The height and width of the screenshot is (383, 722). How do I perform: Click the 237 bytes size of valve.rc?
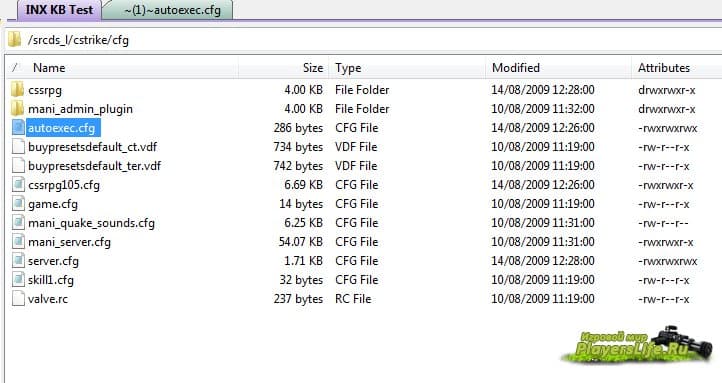[298, 299]
